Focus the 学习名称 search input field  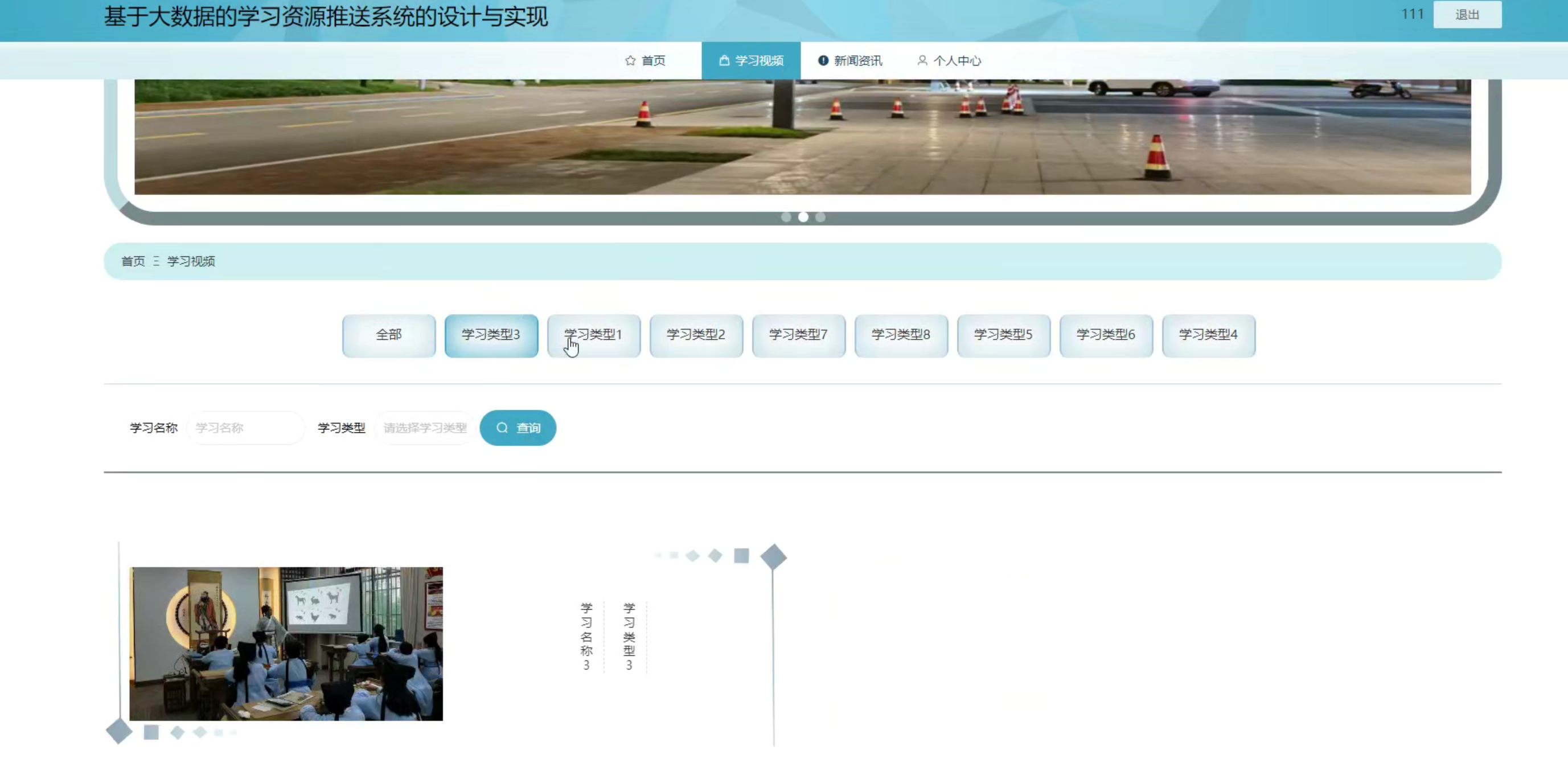click(245, 428)
